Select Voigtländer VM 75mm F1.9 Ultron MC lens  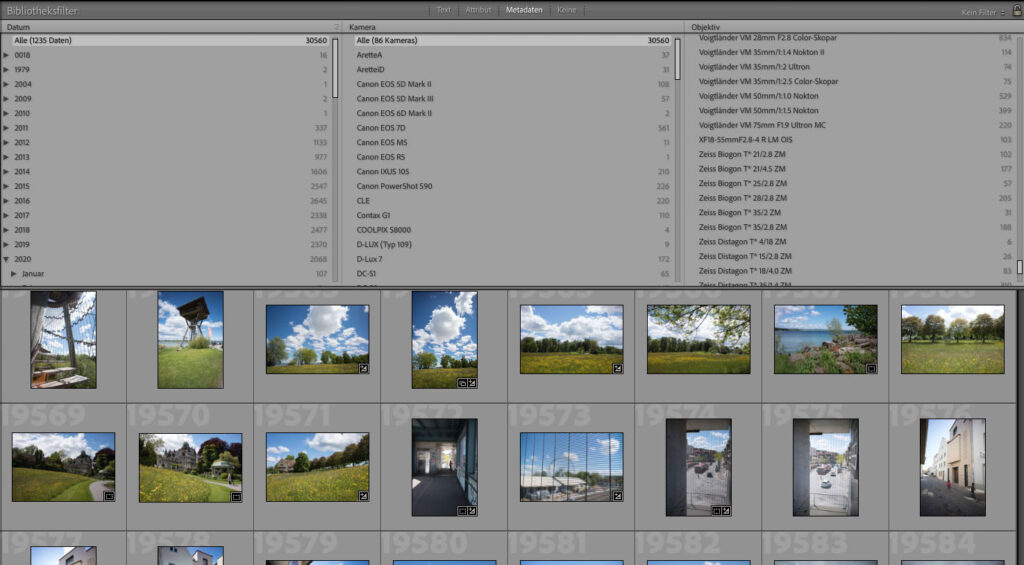click(855, 125)
